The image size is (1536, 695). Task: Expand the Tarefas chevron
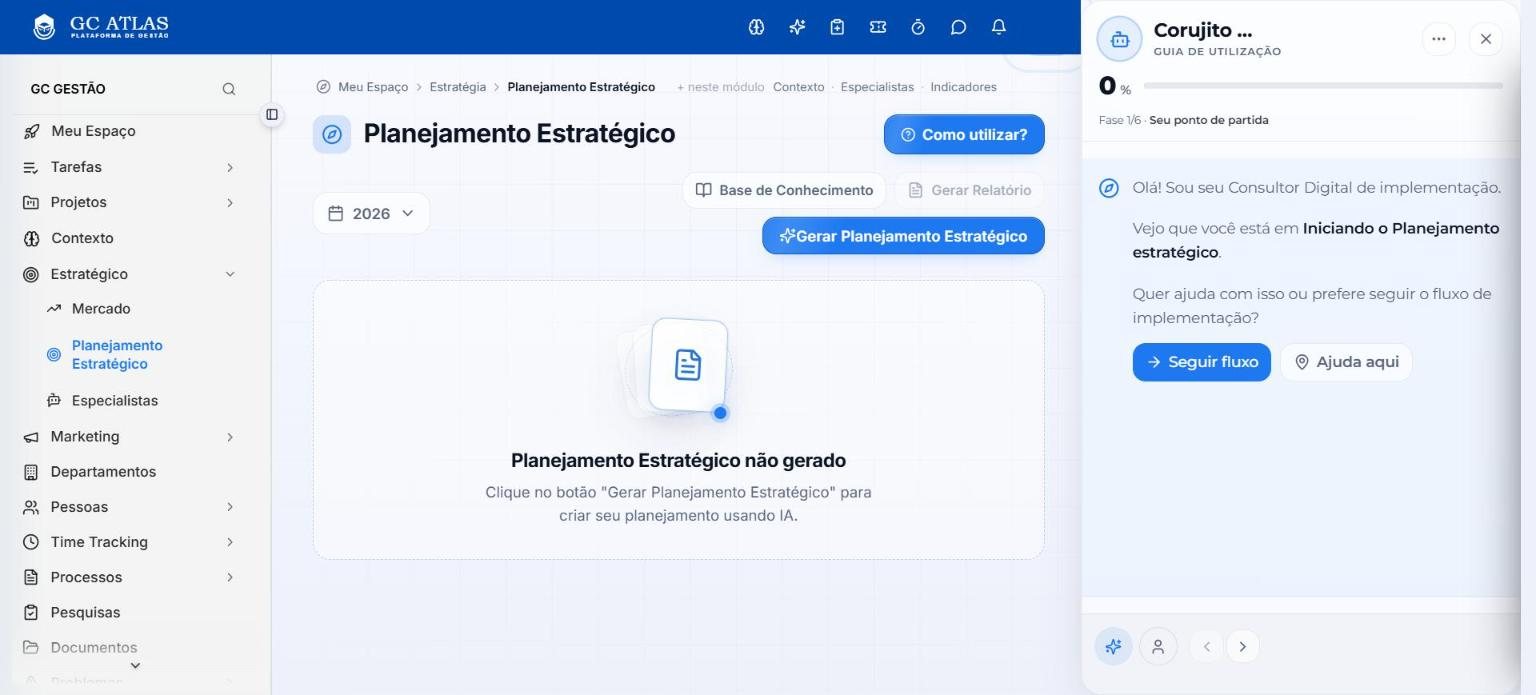(229, 167)
